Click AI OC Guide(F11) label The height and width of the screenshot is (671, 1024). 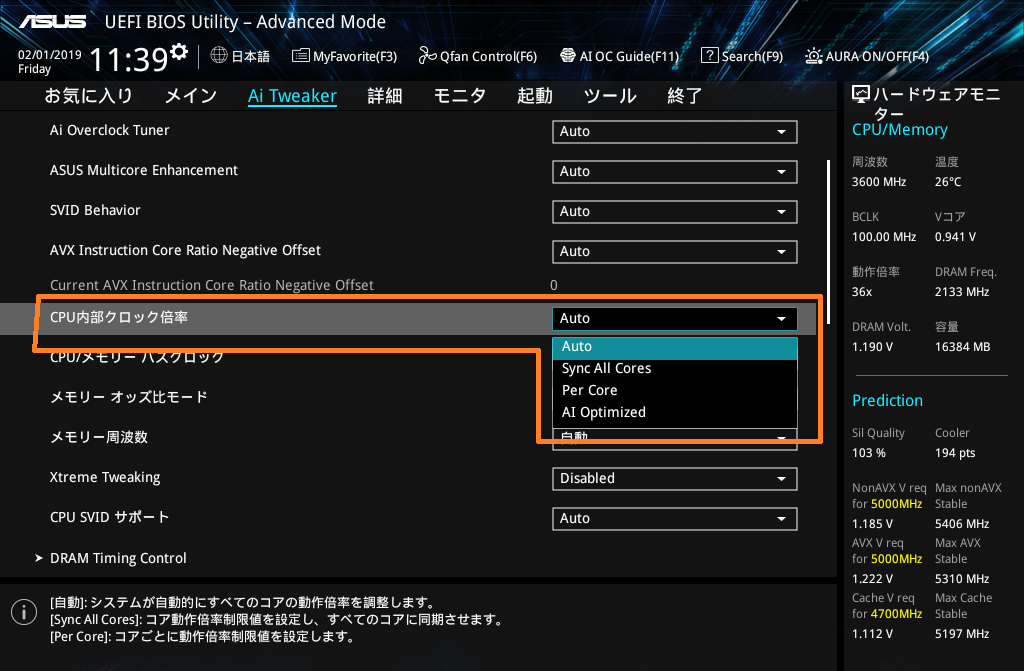click(629, 56)
